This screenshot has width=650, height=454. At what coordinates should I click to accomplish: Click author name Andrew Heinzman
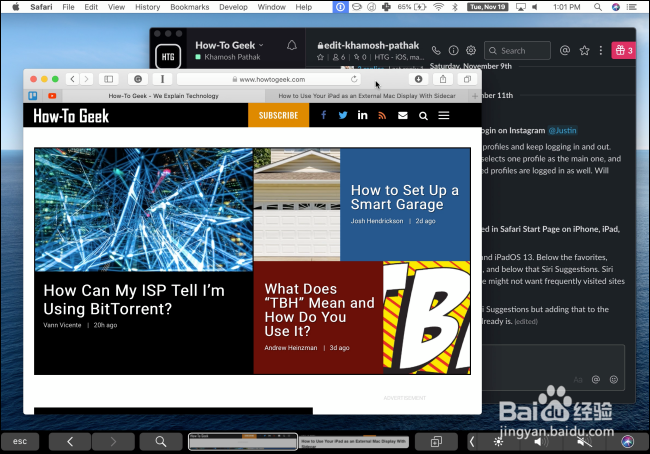[x=291, y=347]
